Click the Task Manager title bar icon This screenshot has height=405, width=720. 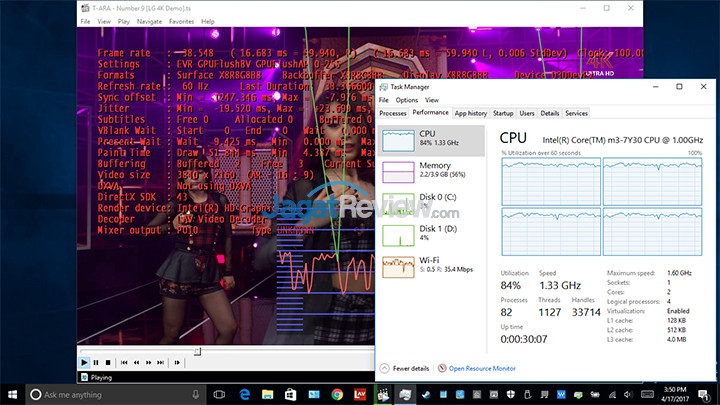[384, 87]
